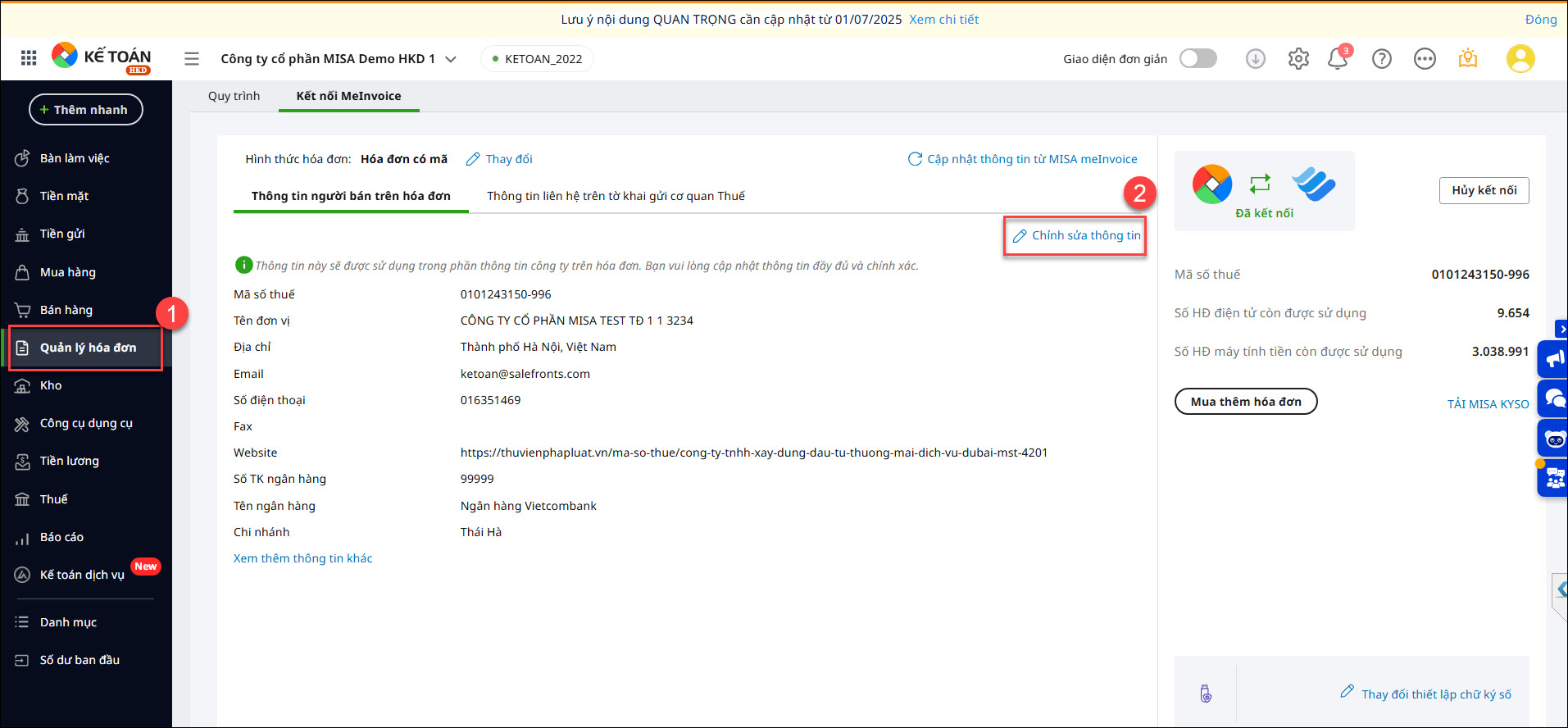1568x728 pixels.
Task: Open Danh mục in sidebar
Action: pos(86,622)
